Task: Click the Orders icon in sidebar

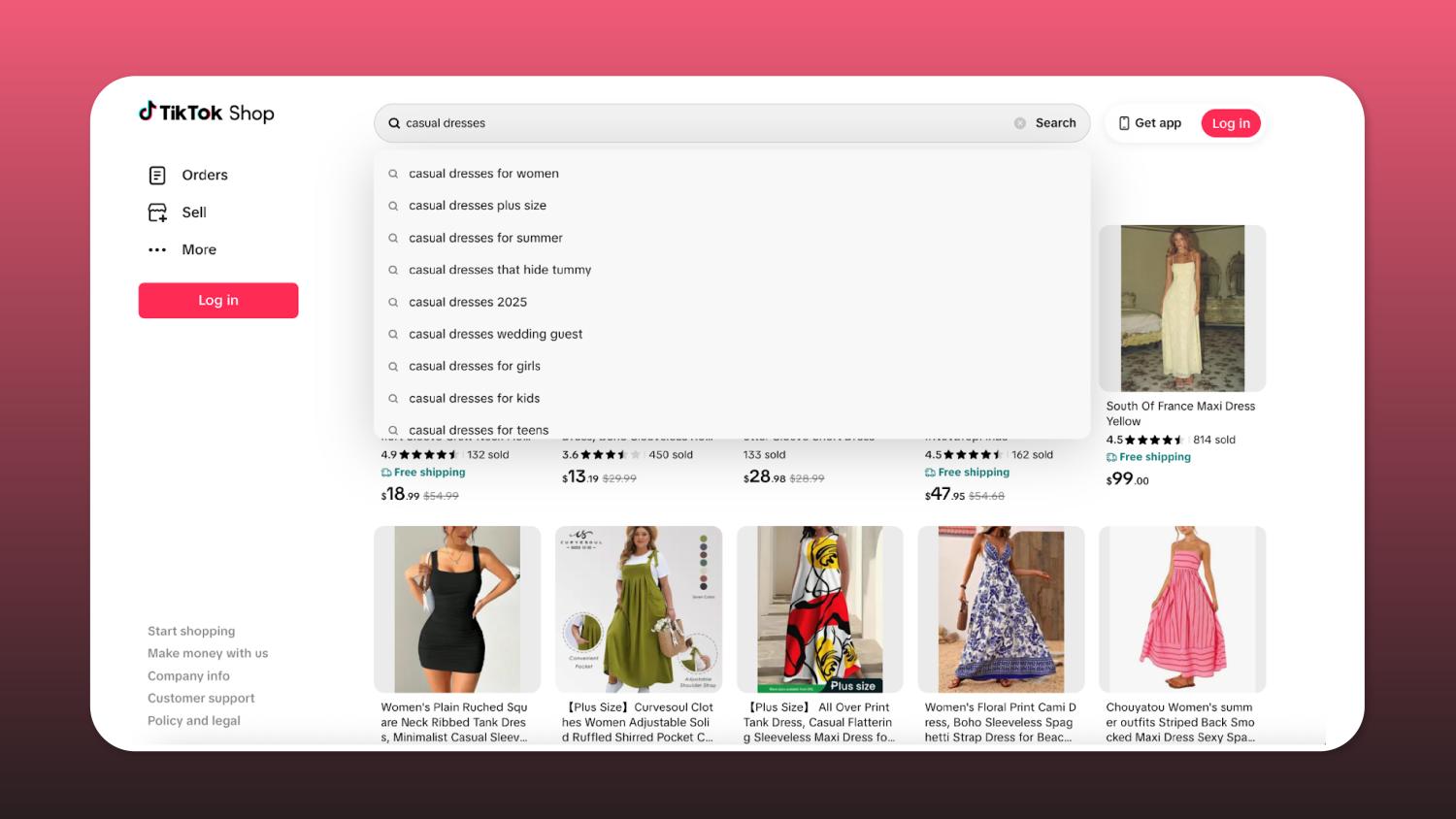Action: click(157, 175)
